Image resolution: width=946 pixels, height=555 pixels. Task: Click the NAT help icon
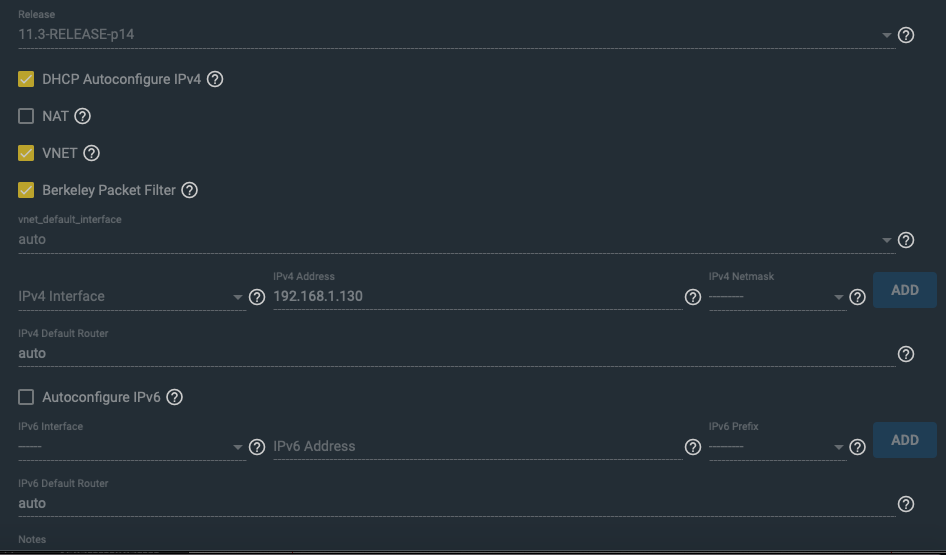[x=83, y=116]
